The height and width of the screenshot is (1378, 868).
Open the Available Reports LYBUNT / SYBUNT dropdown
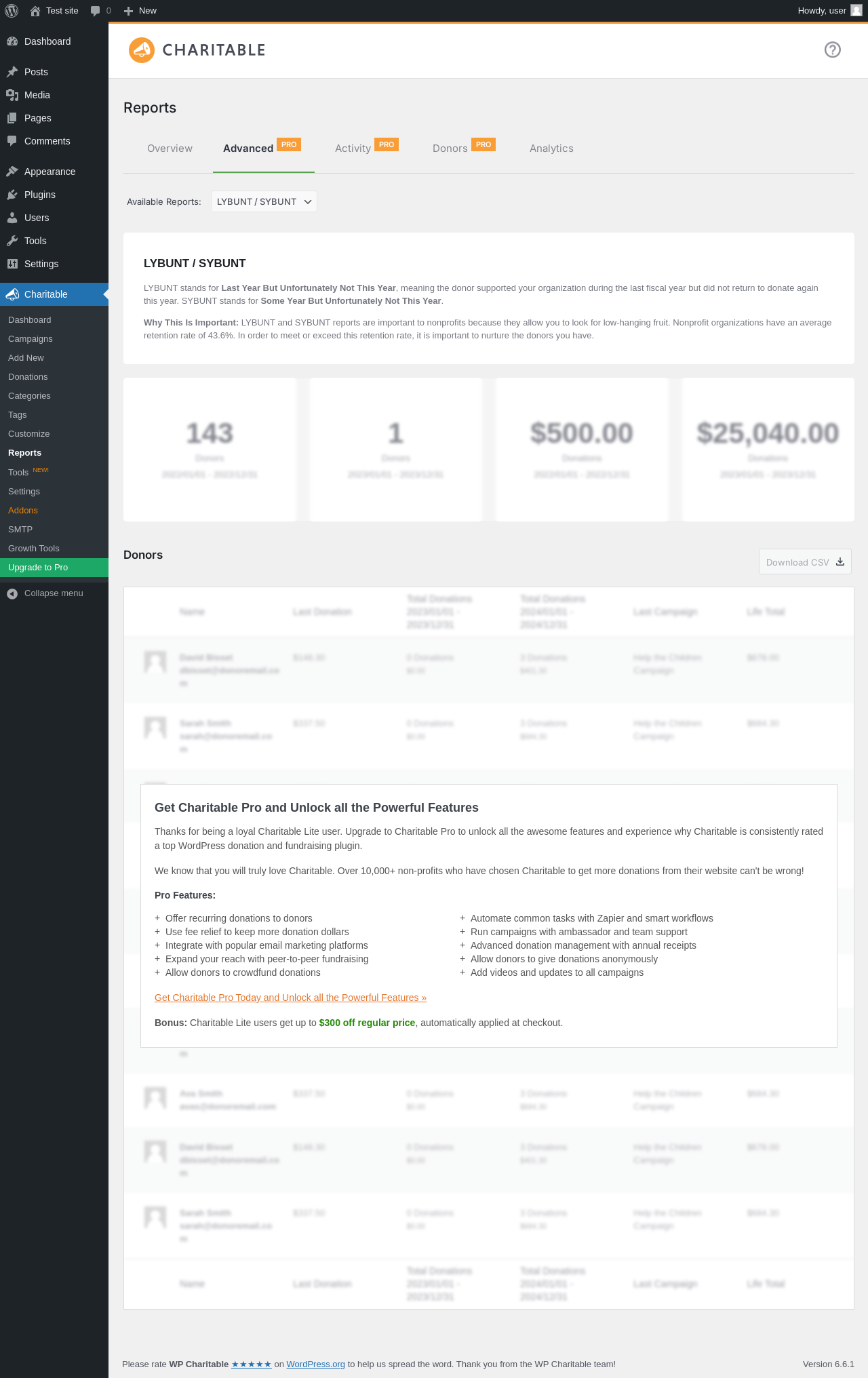coord(264,201)
